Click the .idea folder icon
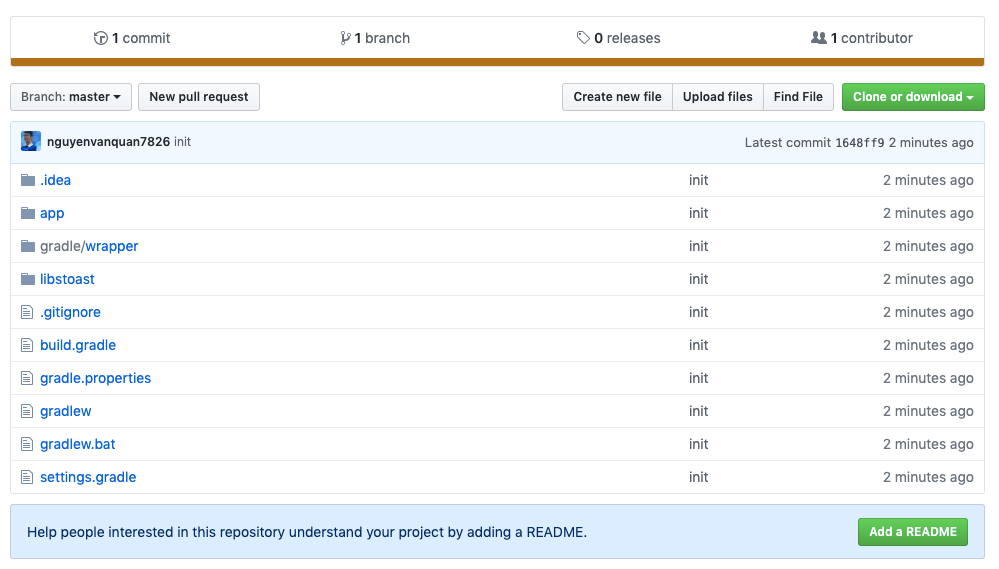The width and height of the screenshot is (999, 569). point(27,180)
